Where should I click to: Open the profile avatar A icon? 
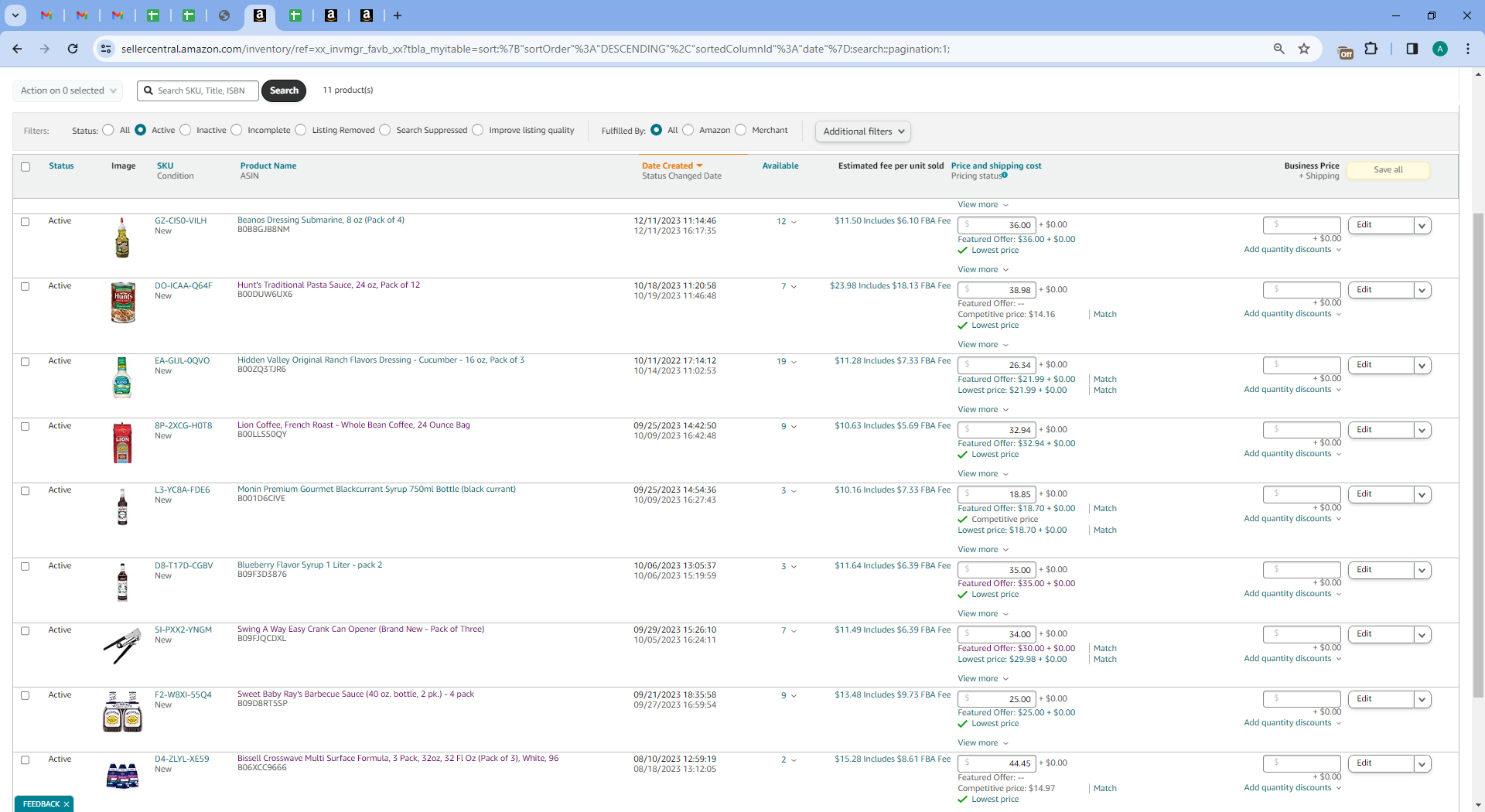[x=1440, y=49]
